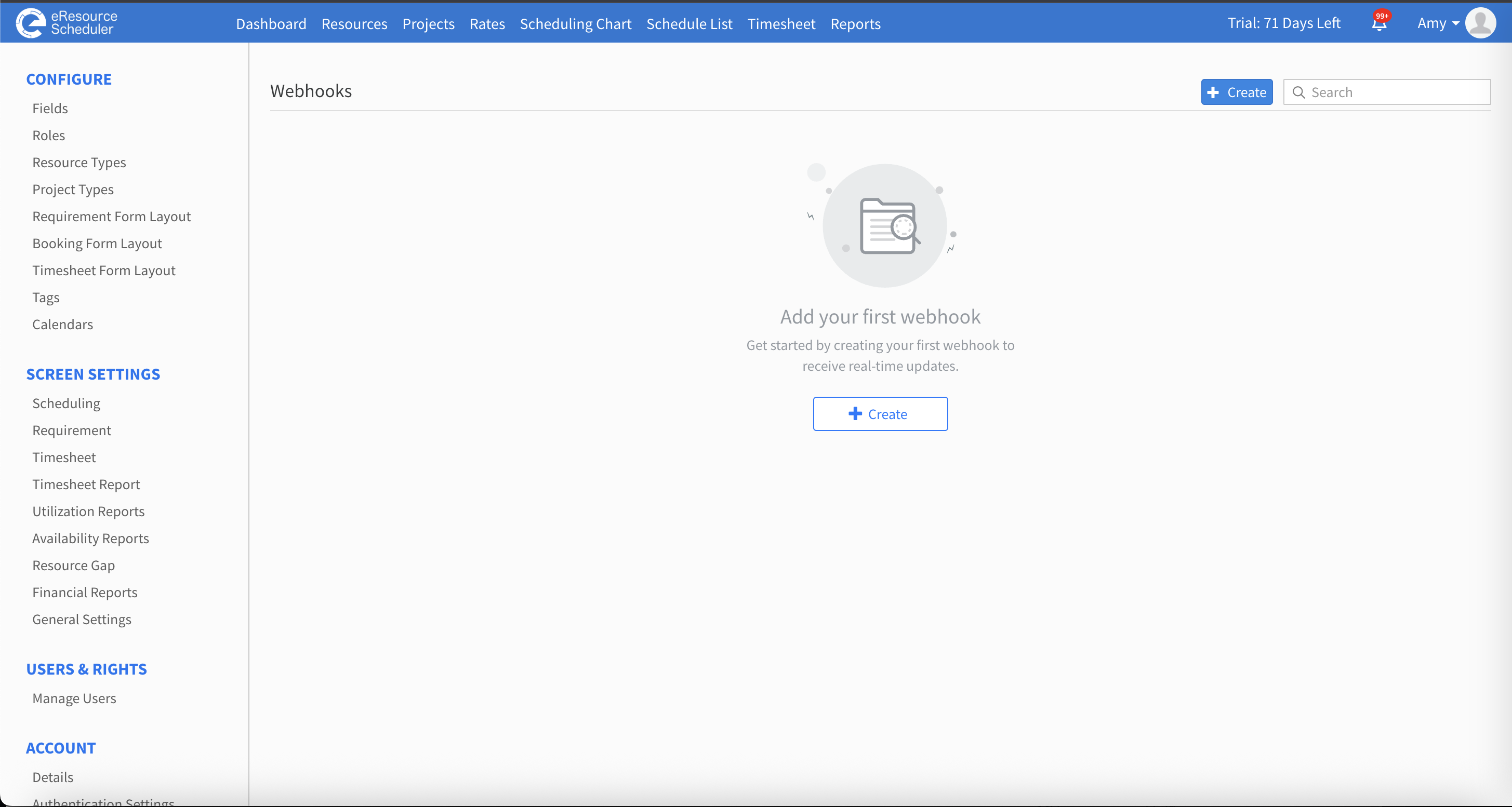Image resolution: width=1512 pixels, height=807 pixels.
Task: Open Resource Types settings
Action: pyautogui.click(x=79, y=163)
